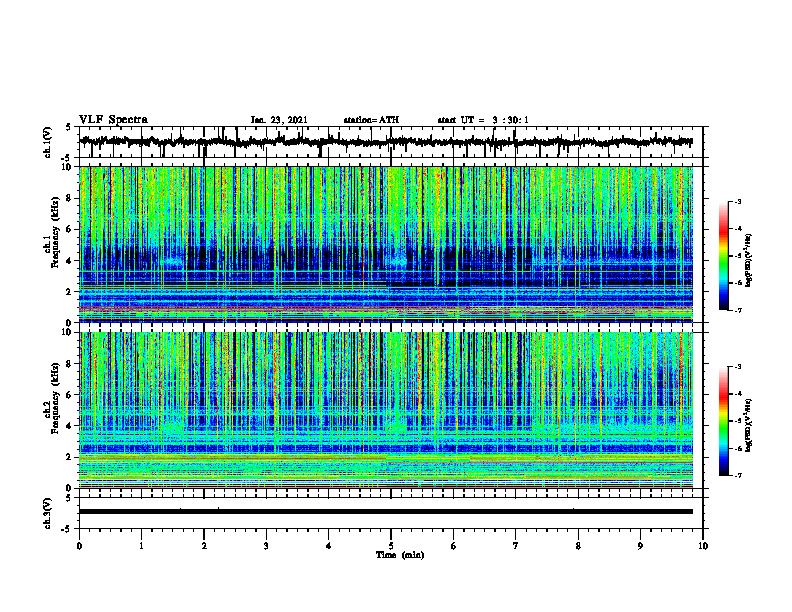Click the time axis tick label "7"

click(x=516, y=546)
